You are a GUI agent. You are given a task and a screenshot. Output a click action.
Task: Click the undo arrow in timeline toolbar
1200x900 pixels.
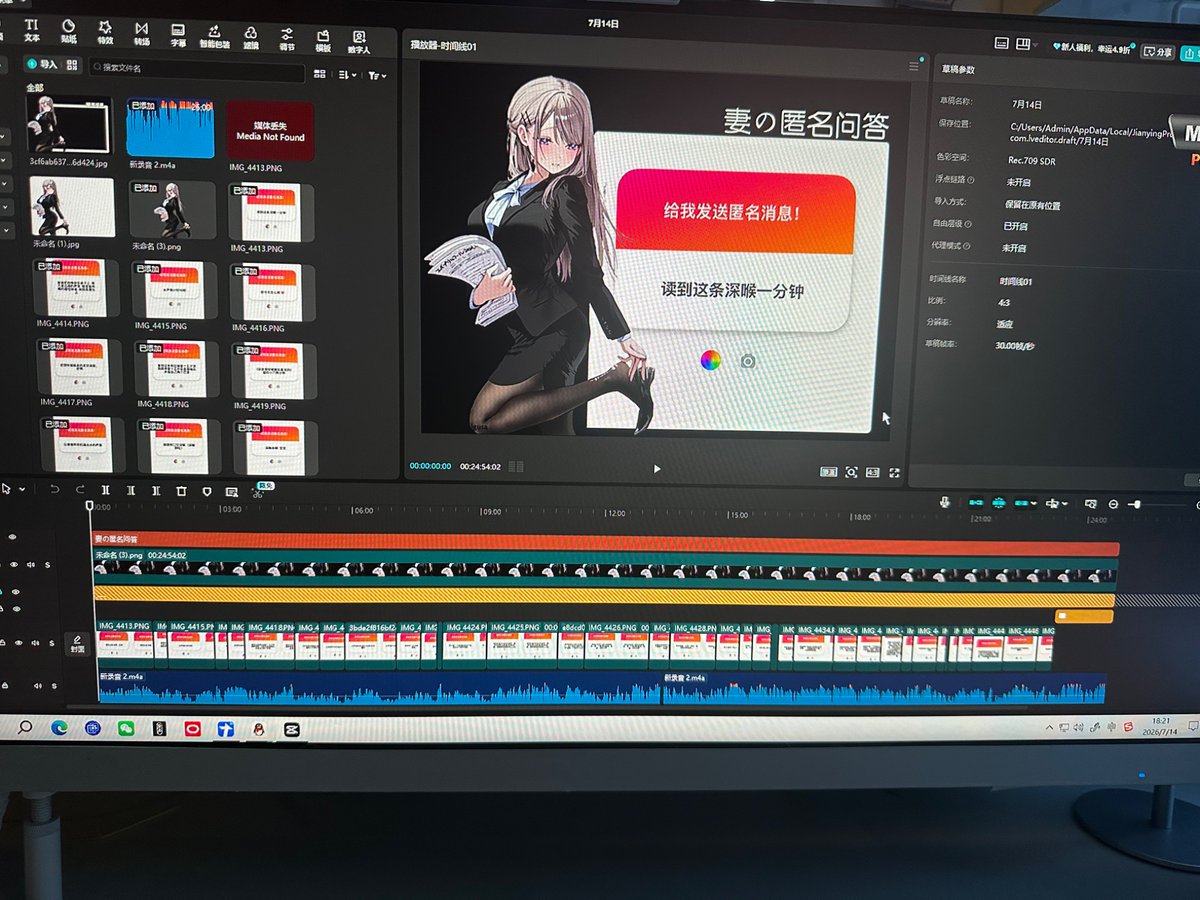[x=54, y=489]
